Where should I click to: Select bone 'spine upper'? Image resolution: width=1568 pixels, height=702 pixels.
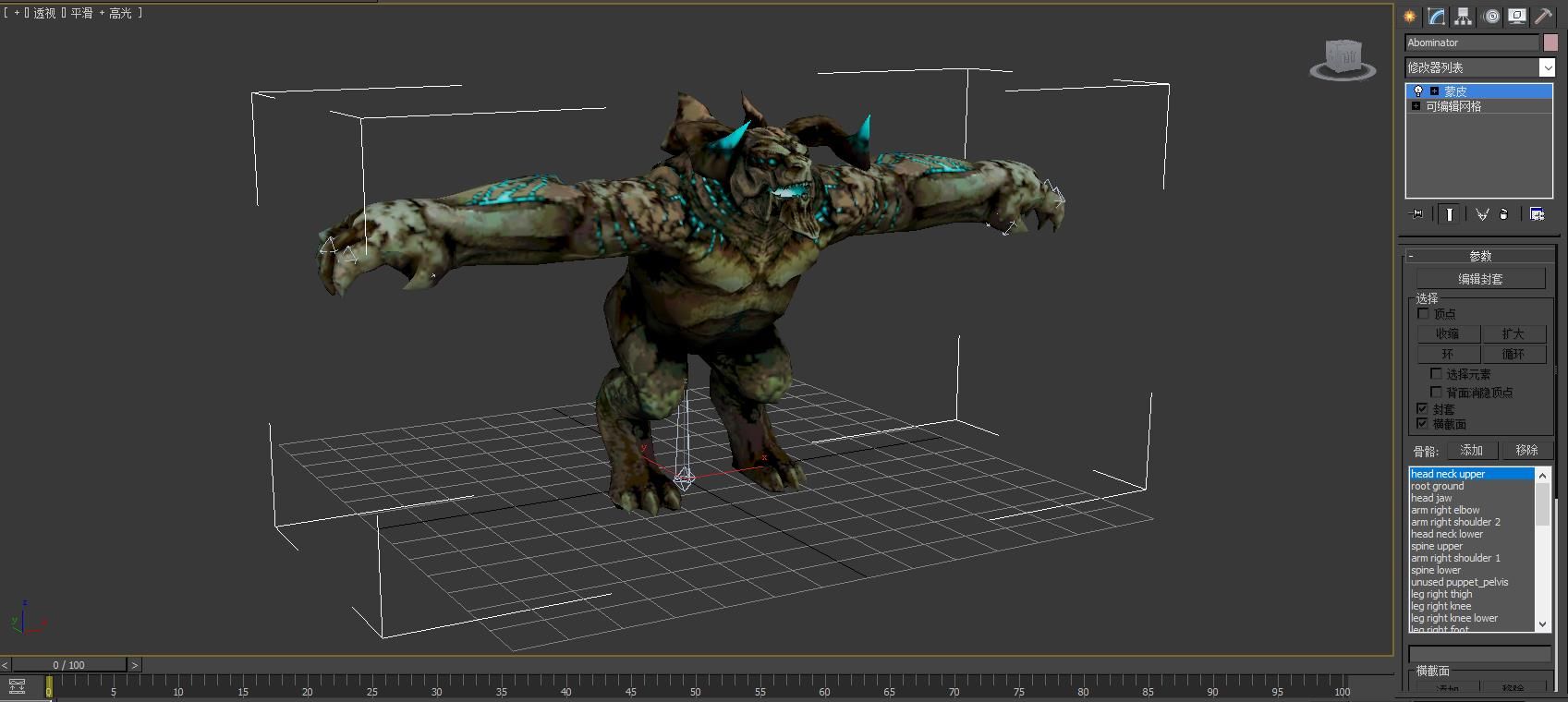1472,546
